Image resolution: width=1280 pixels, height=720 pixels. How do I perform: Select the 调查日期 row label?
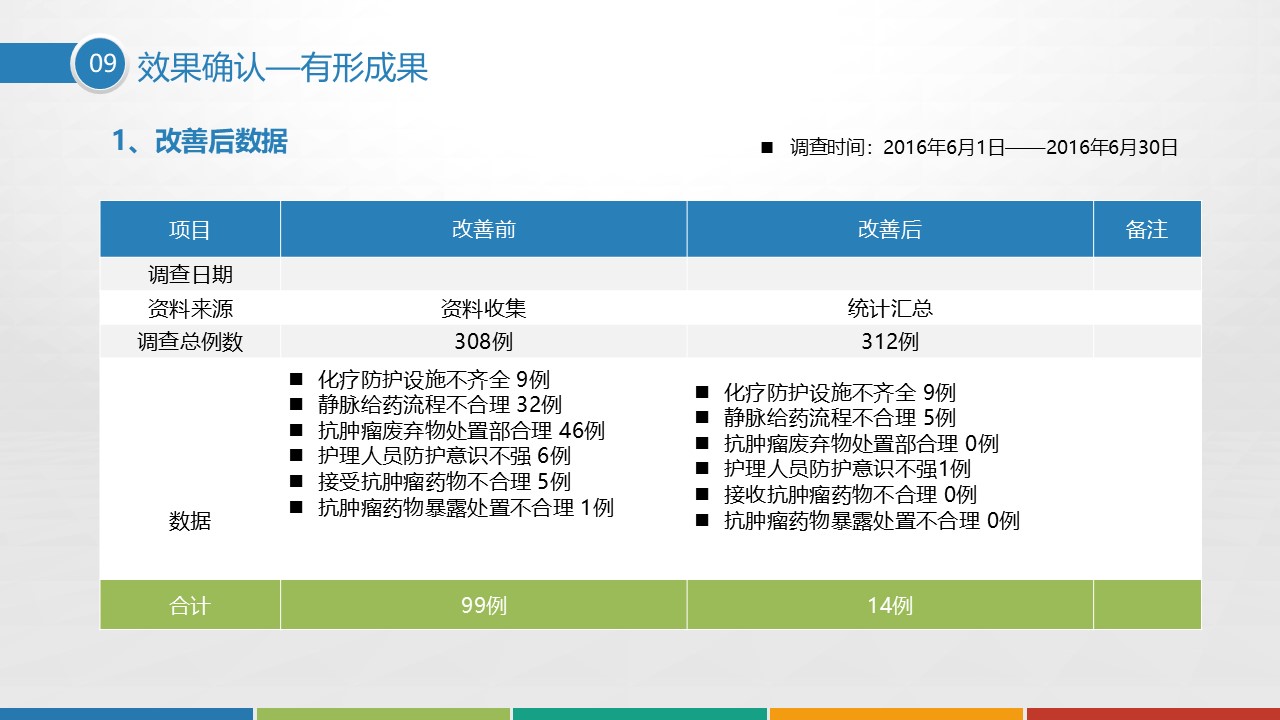190,275
